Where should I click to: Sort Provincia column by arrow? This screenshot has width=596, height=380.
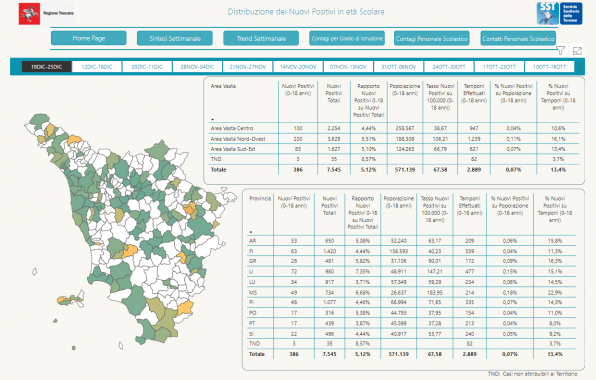(x=251, y=232)
